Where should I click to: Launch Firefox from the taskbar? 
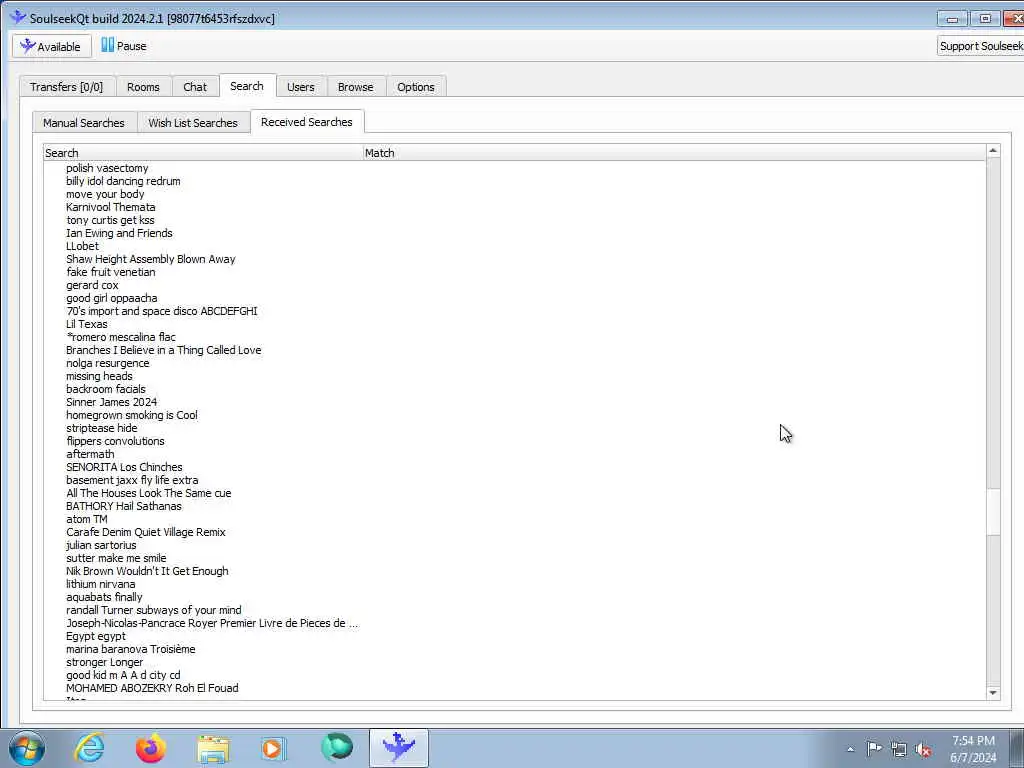click(x=151, y=748)
